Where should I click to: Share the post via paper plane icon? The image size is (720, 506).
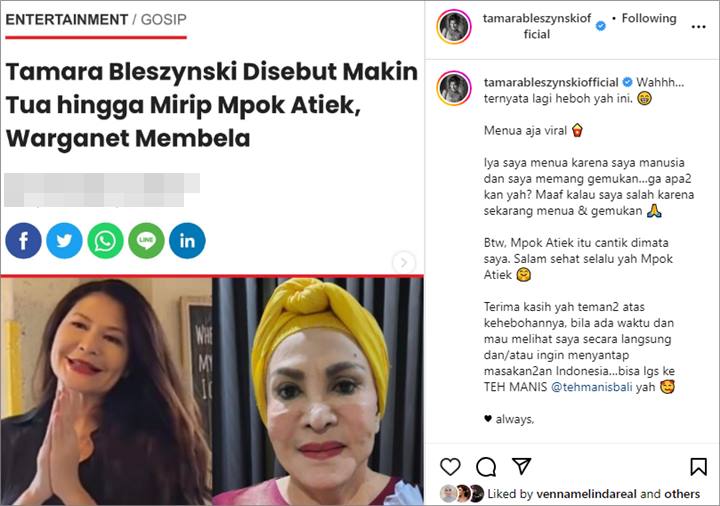coord(522,466)
